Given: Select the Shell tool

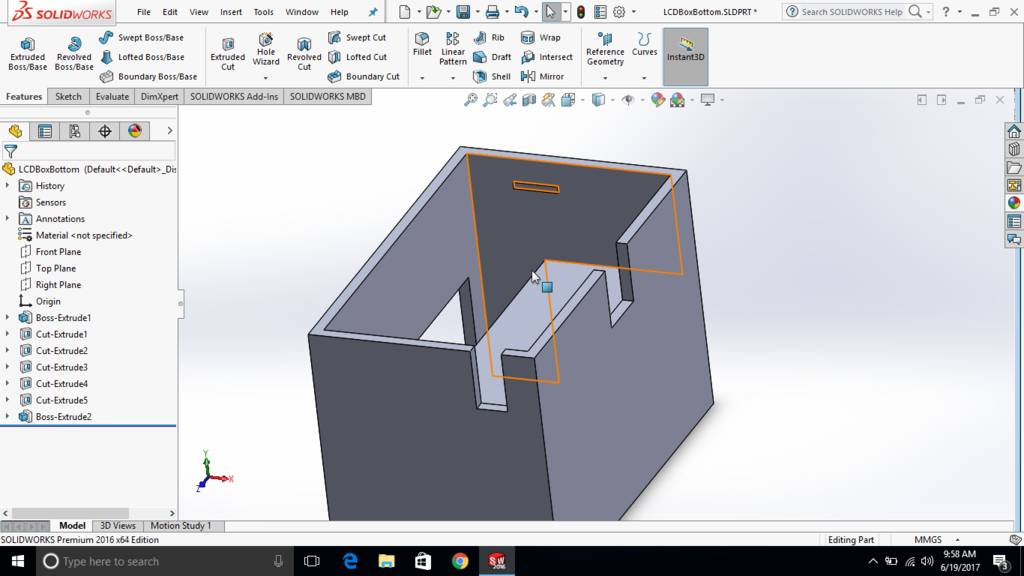Looking at the screenshot, I should [492, 76].
